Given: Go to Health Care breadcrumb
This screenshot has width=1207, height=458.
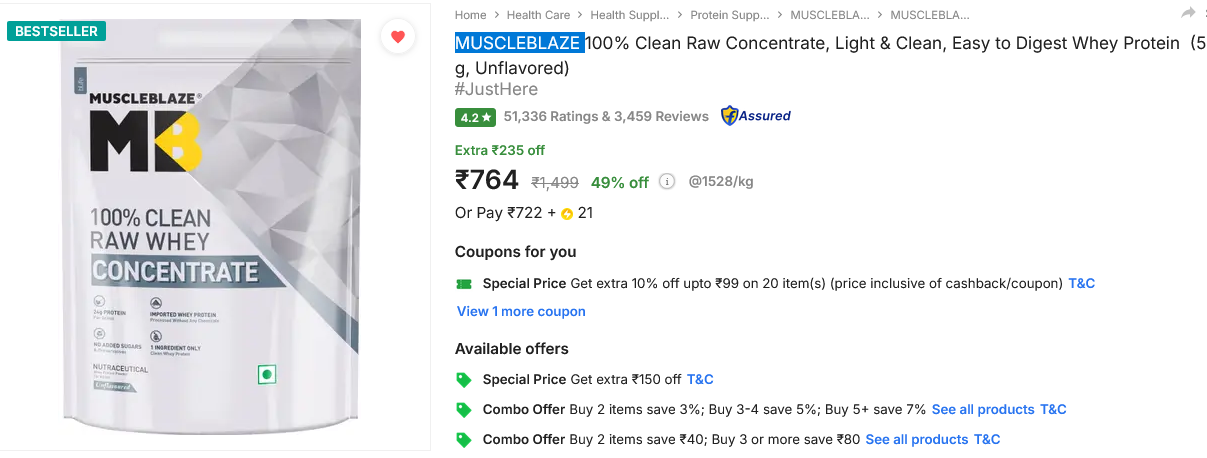Looking at the screenshot, I should (x=538, y=15).
